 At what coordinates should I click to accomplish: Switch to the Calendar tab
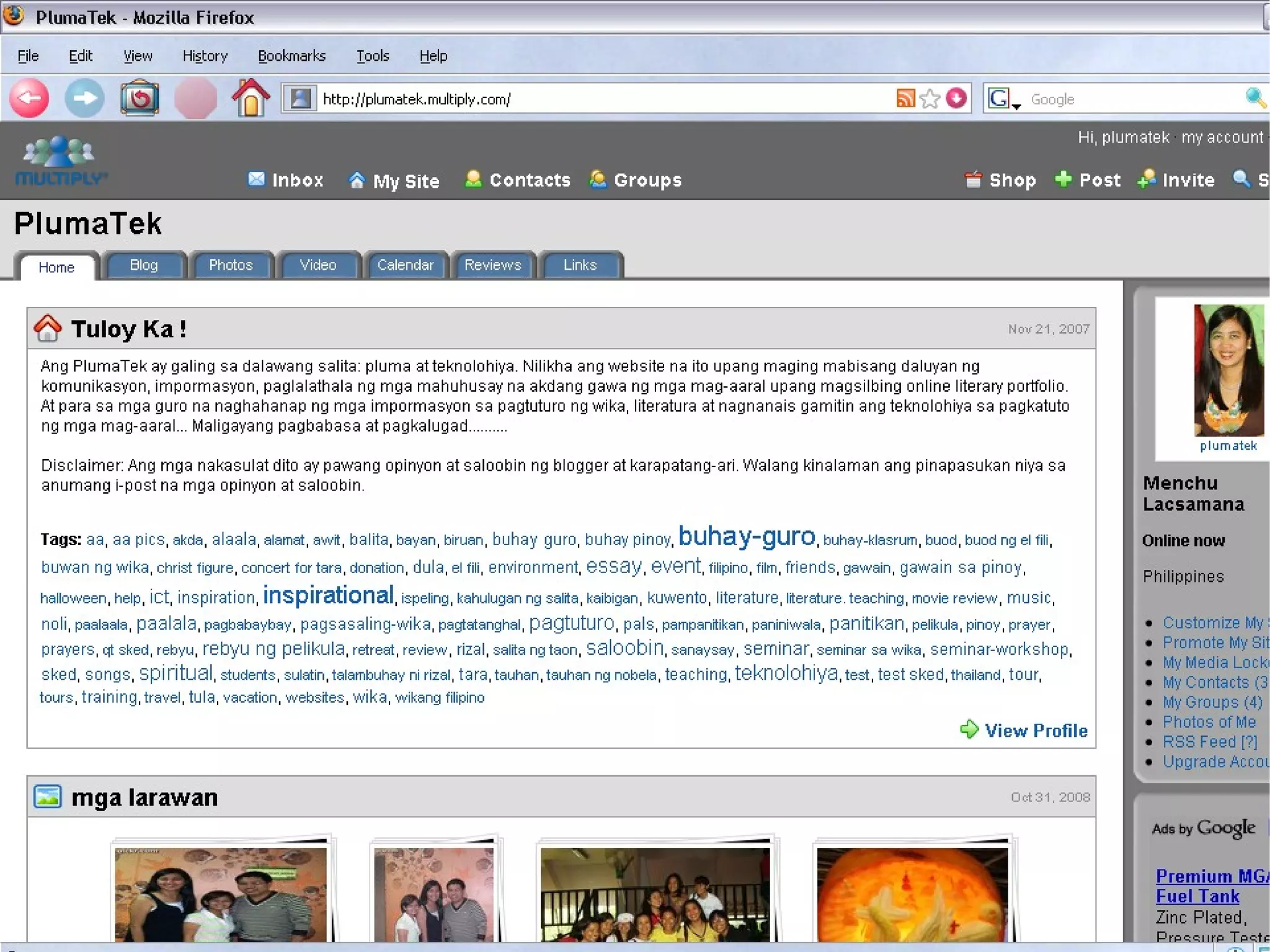click(405, 265)
